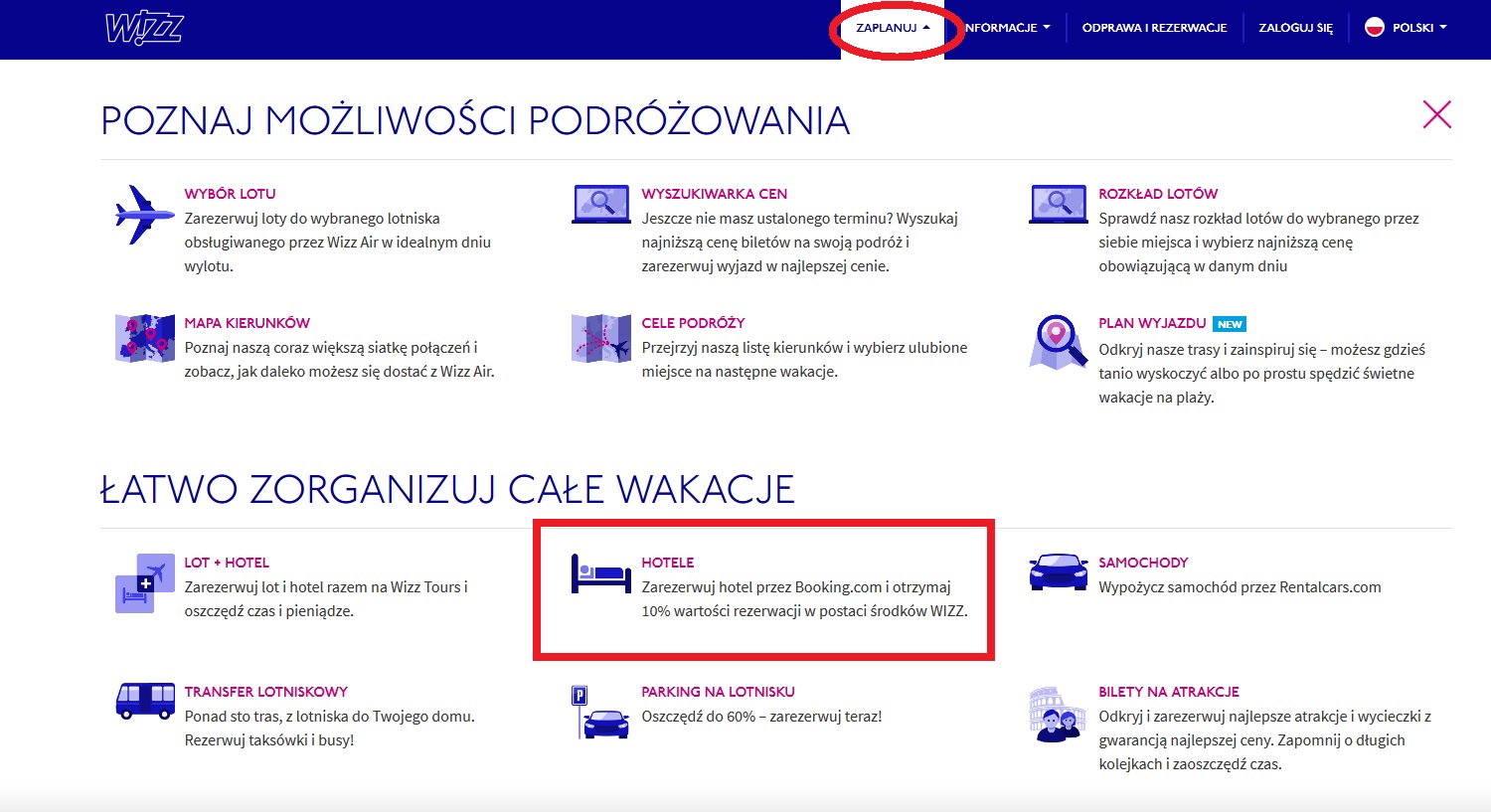Click the NEW badge next to PLAN WYJAZDU
The image size is (1491, 812).
click(x=1230, y=323)
